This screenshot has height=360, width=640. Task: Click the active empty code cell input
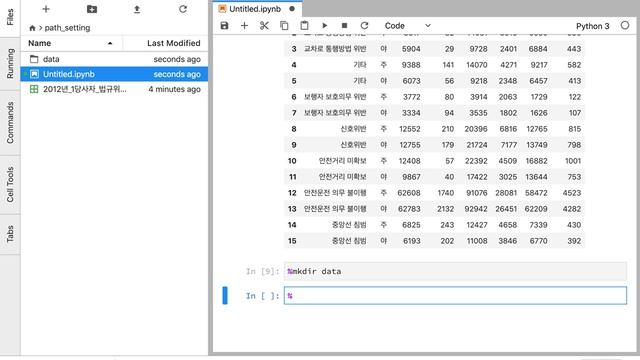tap(455, 296)
